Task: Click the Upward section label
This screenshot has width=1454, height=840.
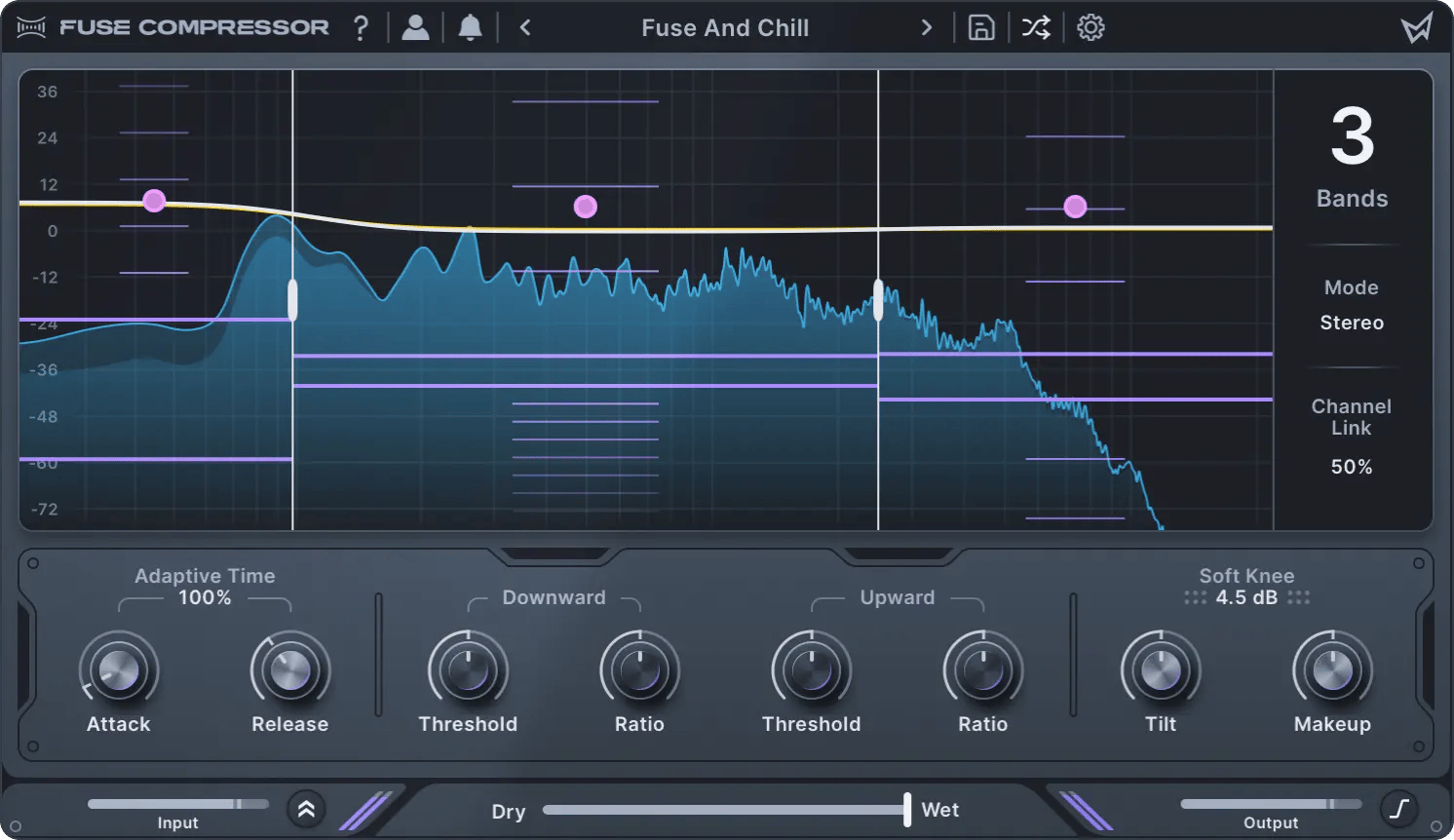Action: 897,597
